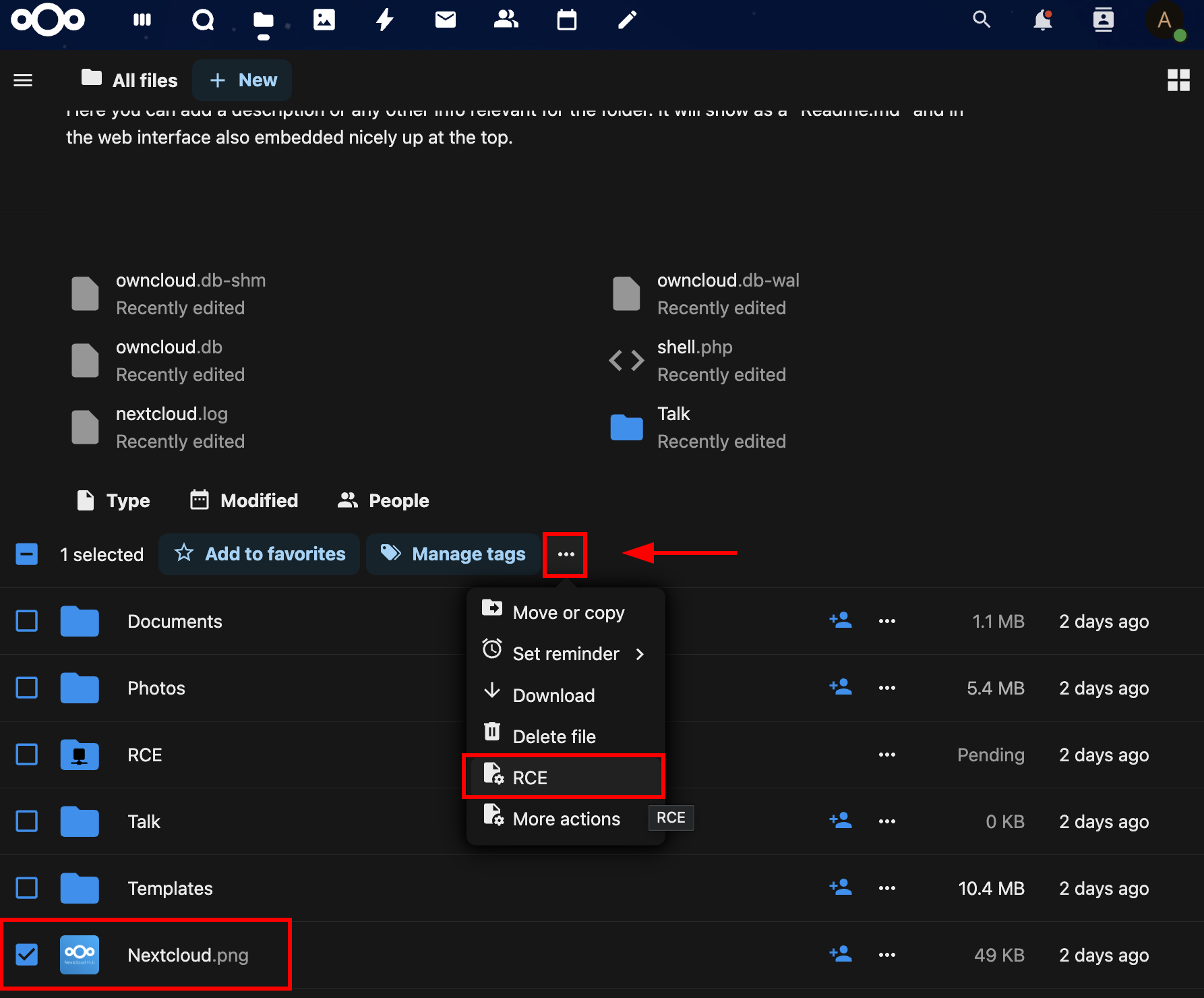
Task: Select the Photos folder checkbox
Action: click(x=27, y=688)
